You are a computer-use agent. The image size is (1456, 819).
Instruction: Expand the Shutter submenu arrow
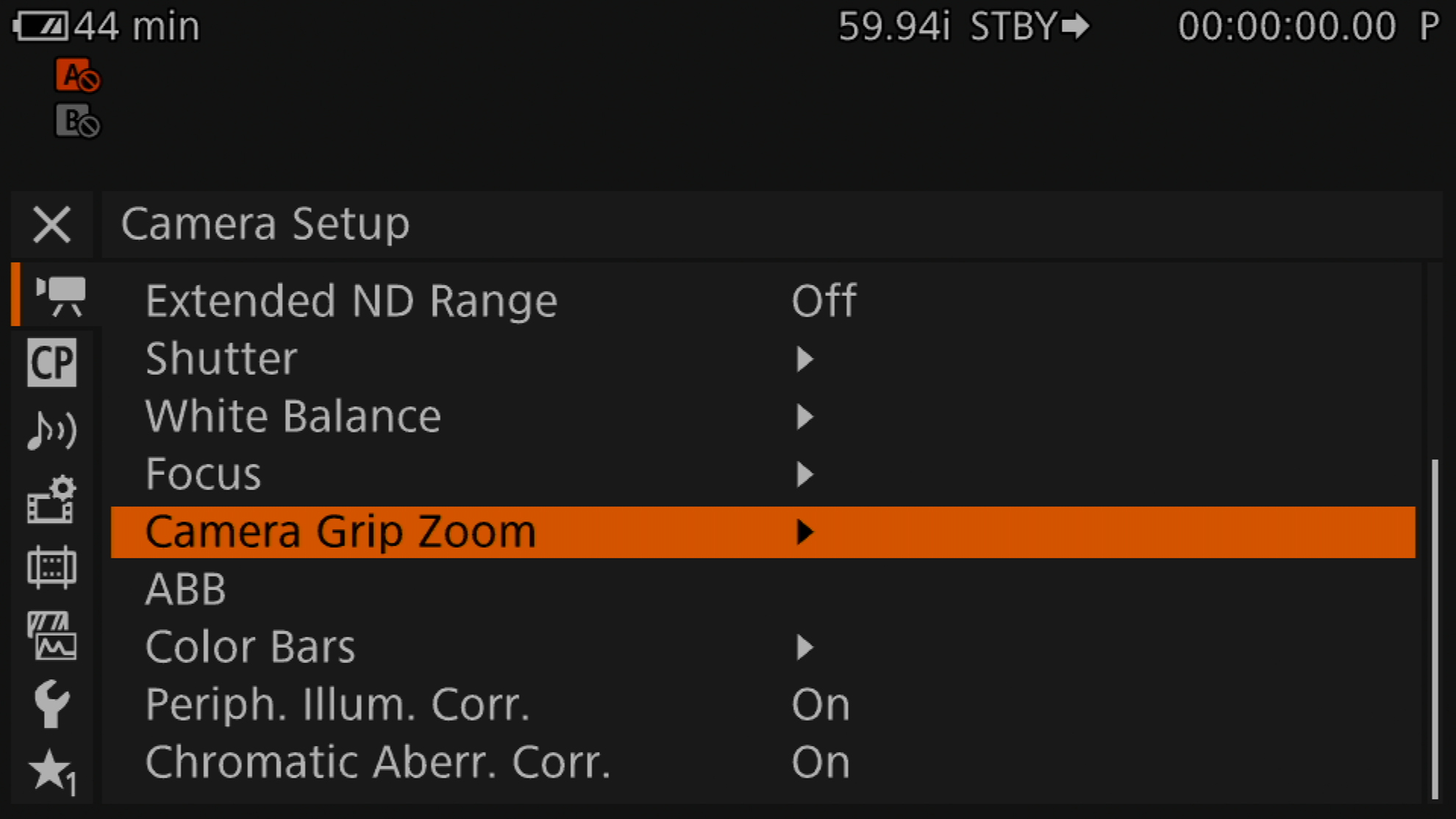point(804,359)
